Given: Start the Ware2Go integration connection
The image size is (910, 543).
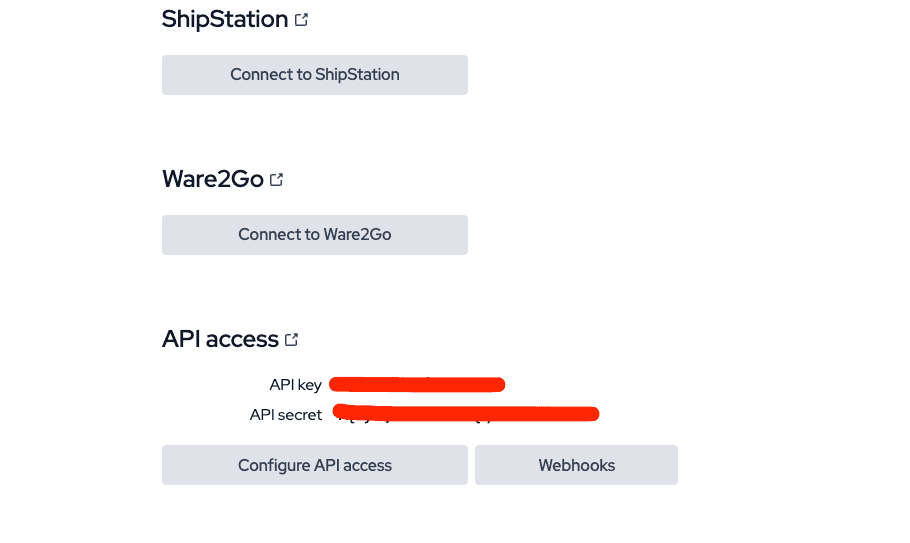Looking at the screenshot, I should 314,235.
